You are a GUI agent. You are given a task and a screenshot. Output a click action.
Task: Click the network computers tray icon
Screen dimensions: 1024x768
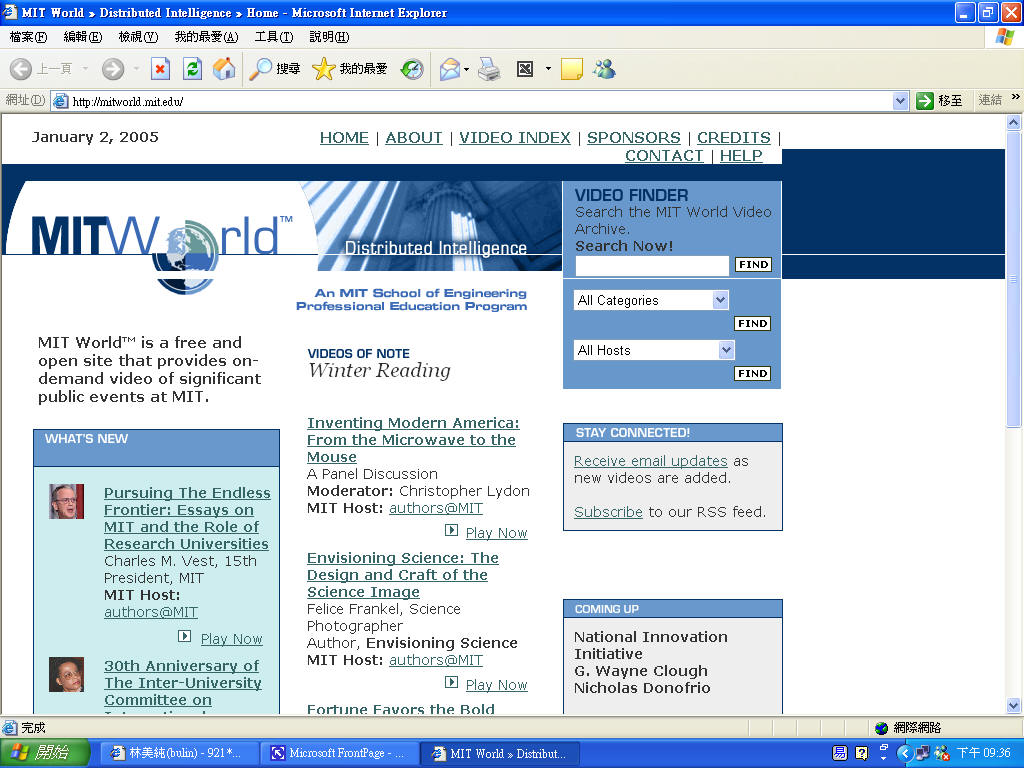(x=922, y=753)
